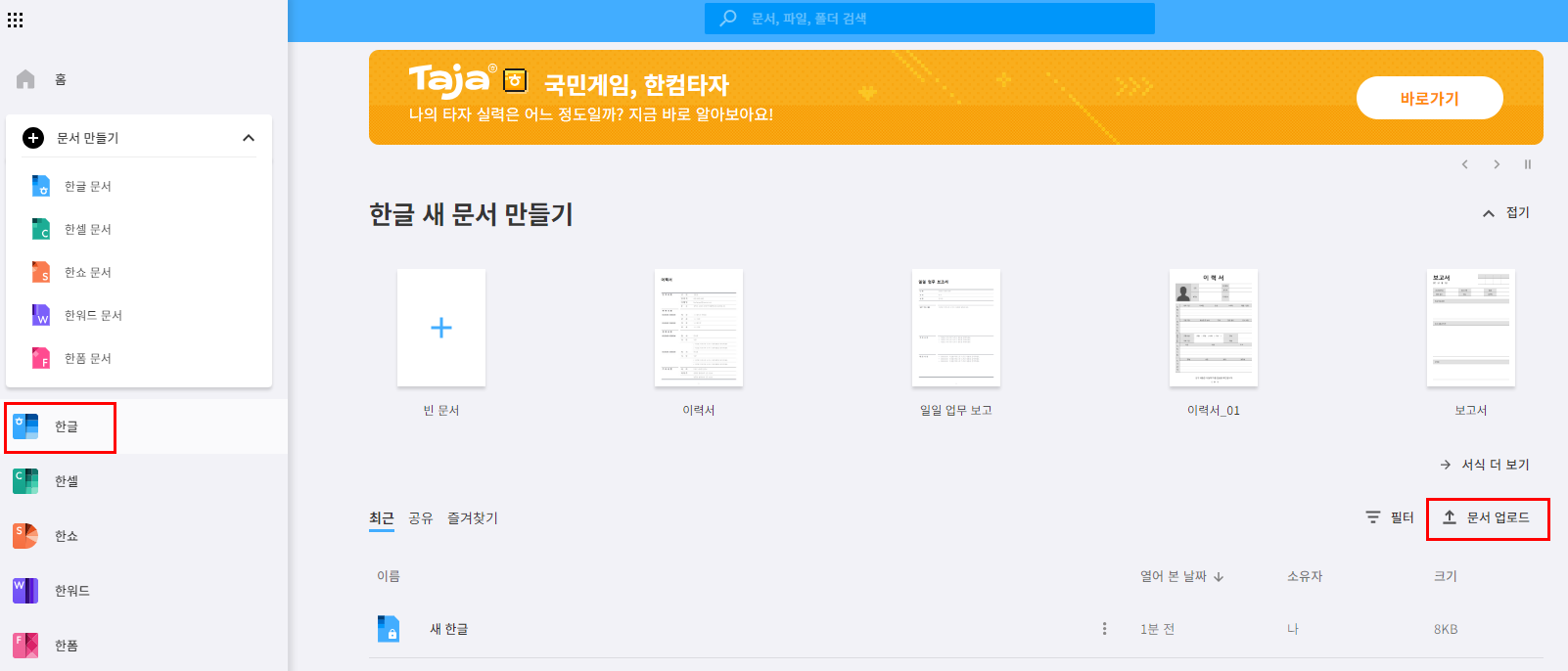Focus the 문서, 파일, 폴더 검색 field
1568x671 pixels.
pos(930,19)
